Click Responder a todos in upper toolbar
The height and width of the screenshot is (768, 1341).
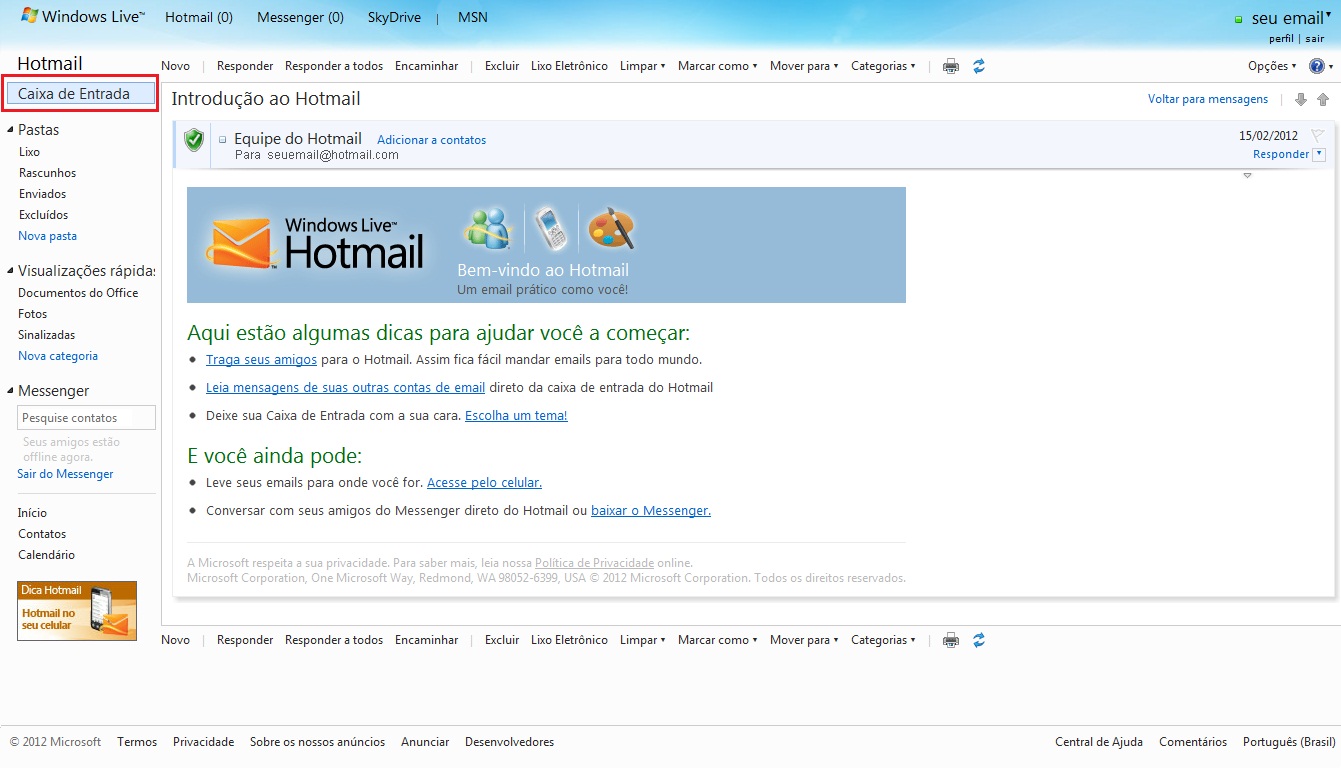(334, 66)
